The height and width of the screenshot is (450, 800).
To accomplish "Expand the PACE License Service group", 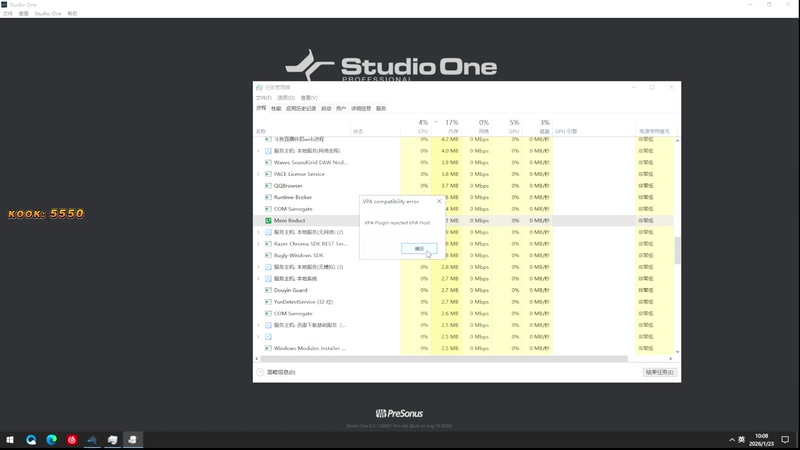I will (x=258, y=174).
